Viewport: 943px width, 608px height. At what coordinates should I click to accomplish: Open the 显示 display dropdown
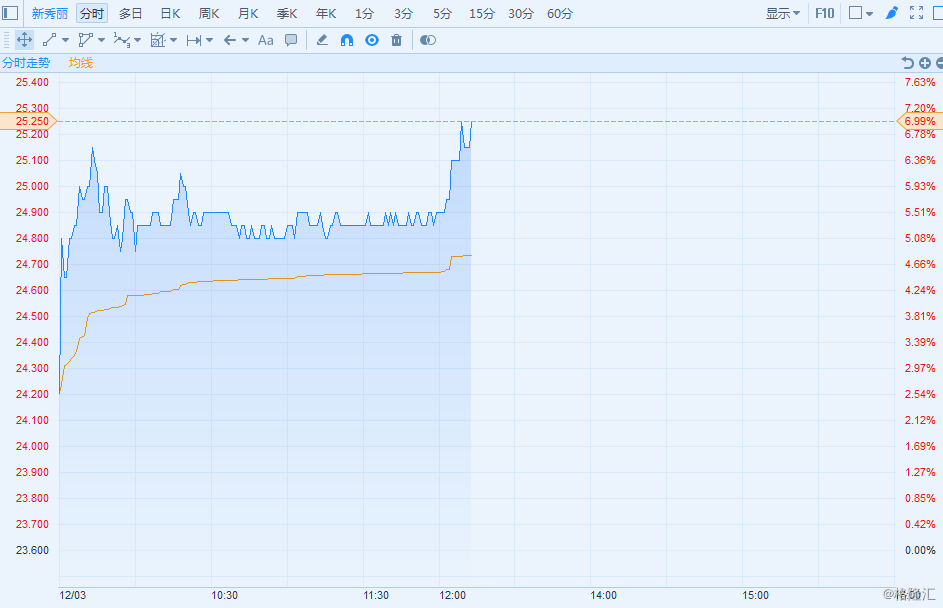[782, 13]
